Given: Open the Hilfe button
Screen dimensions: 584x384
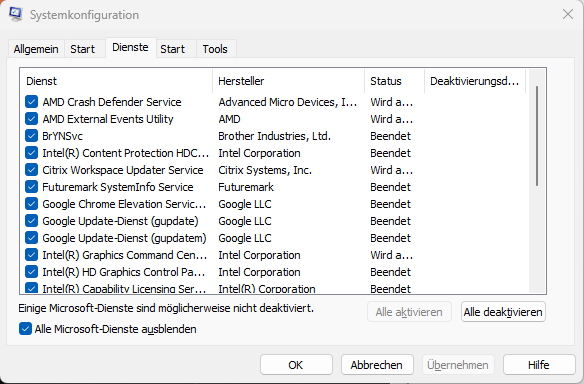Looking at the screenshot, I should click(x=539, y=365).
